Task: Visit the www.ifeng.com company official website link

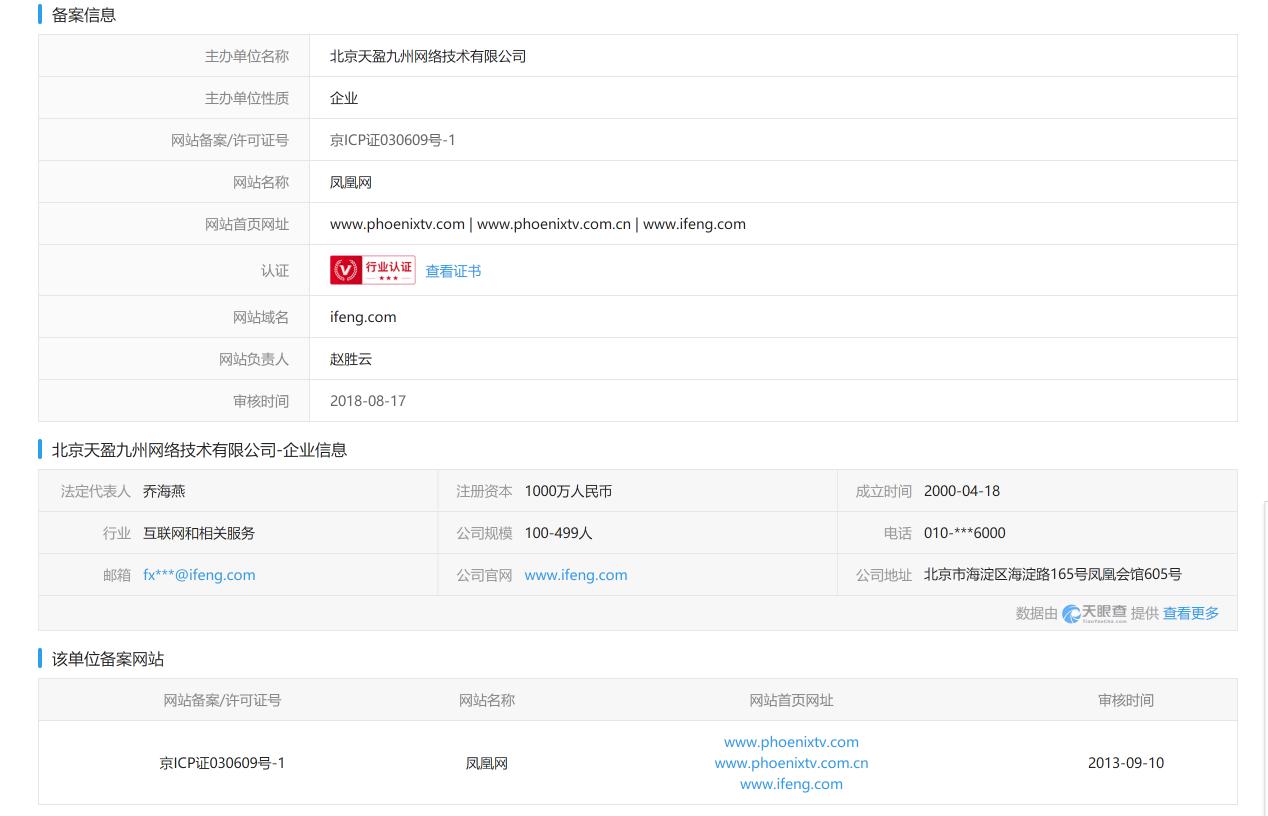Action: coord(575,574)
